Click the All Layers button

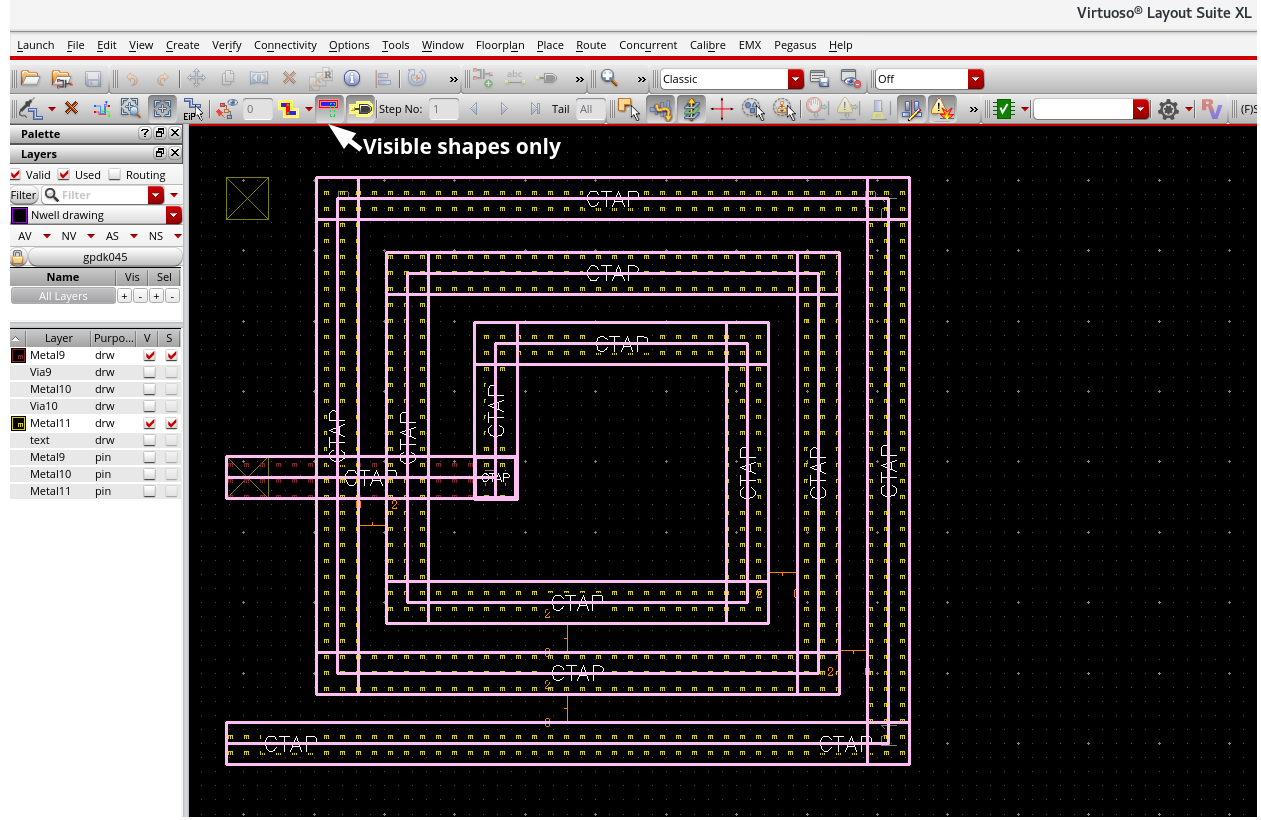63,296
